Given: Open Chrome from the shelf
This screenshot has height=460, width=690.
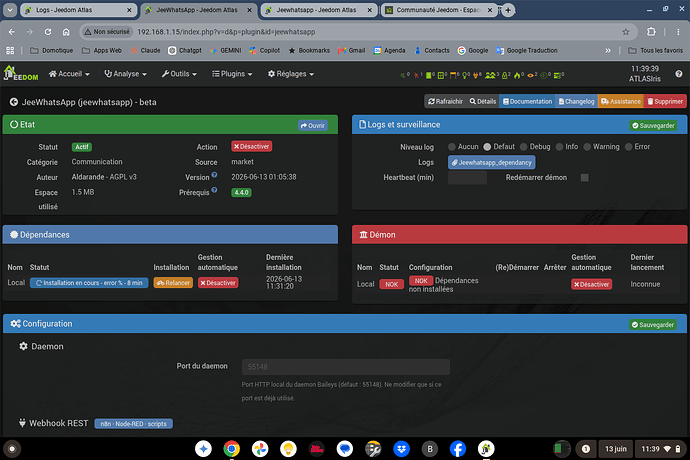Looking at the screenshot, I should [231, 449].
